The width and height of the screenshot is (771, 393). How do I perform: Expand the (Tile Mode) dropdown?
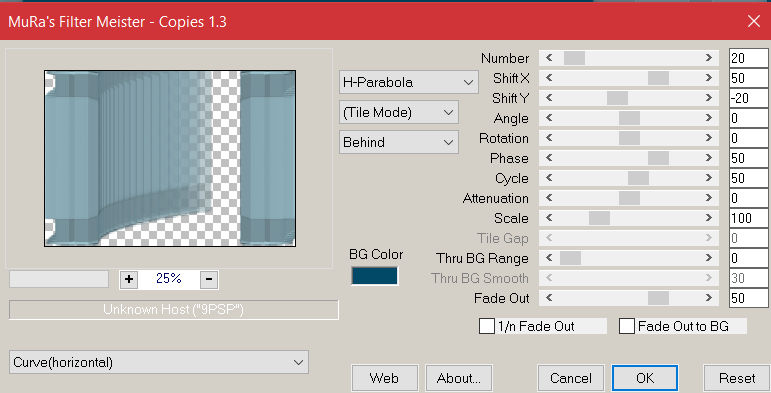click(x=399, y=112)
